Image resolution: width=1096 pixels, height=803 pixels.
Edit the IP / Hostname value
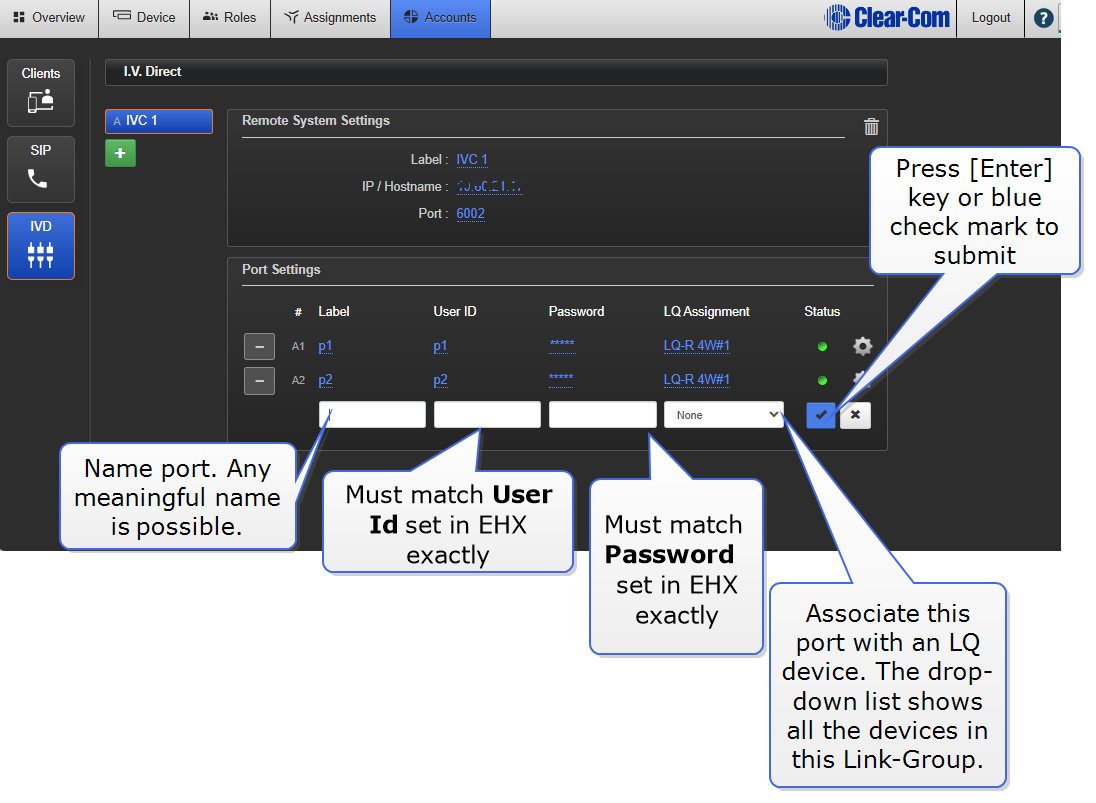coord(489,187)
